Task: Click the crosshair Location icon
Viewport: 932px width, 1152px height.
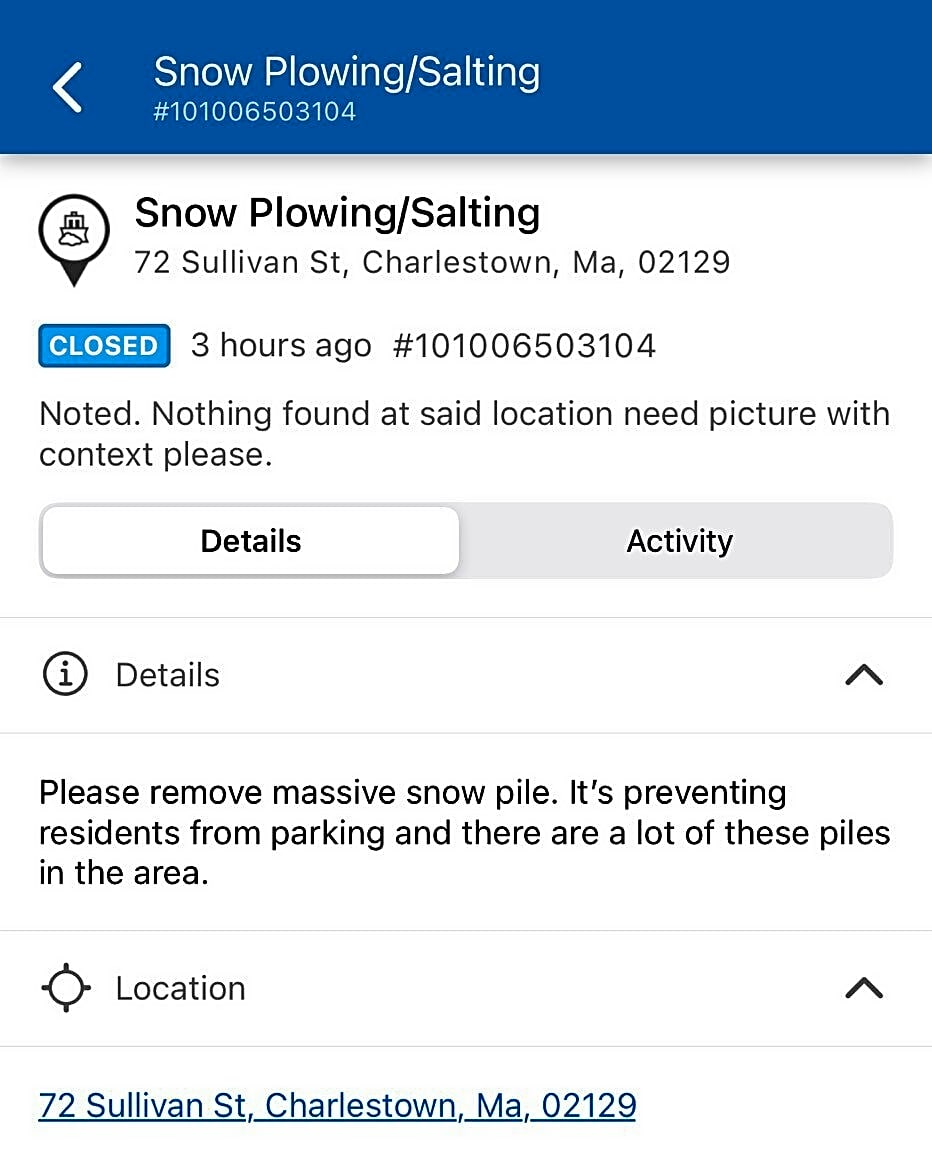Action: (x=65, y=988)
